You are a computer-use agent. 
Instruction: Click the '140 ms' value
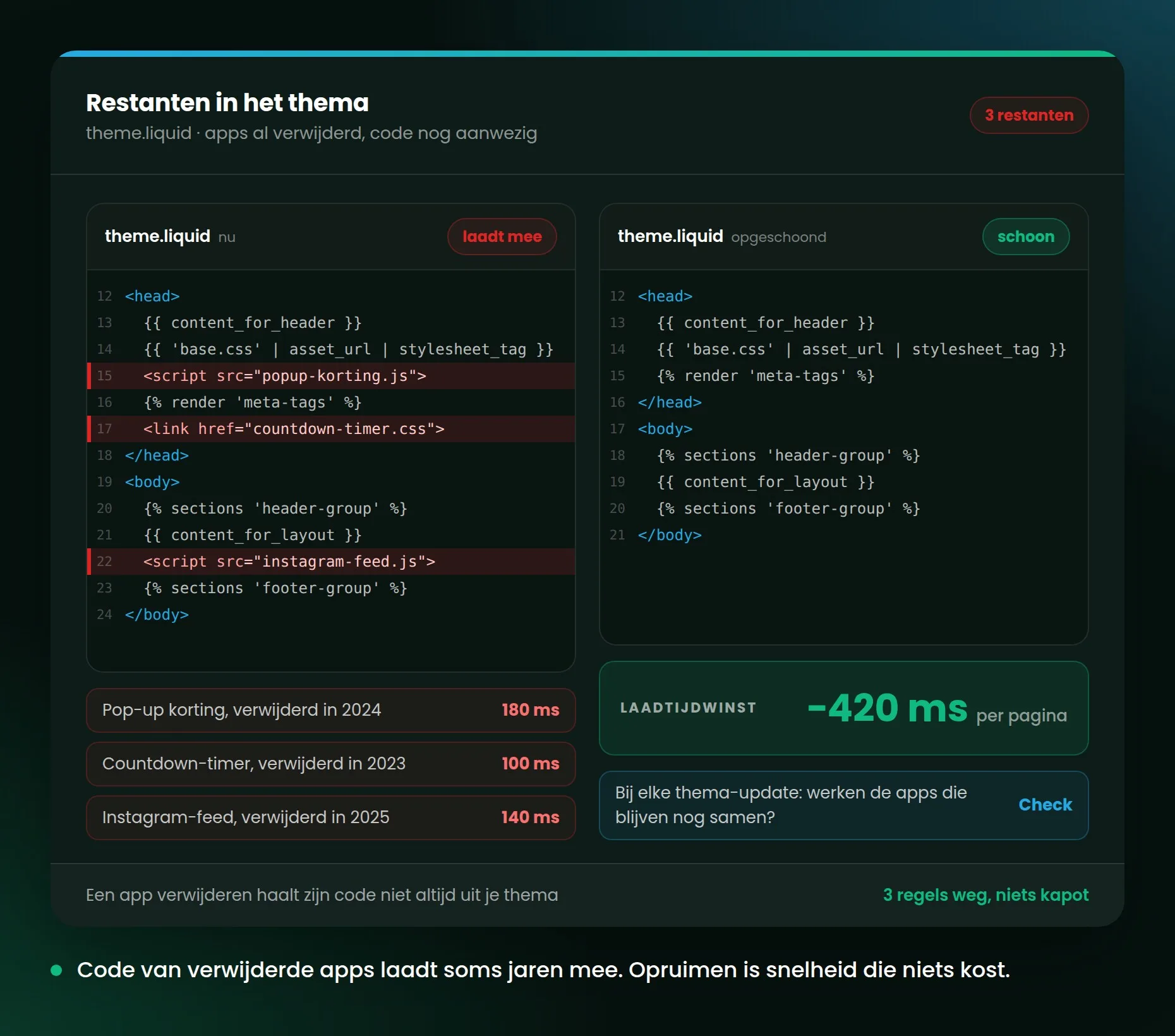point(530,817)
